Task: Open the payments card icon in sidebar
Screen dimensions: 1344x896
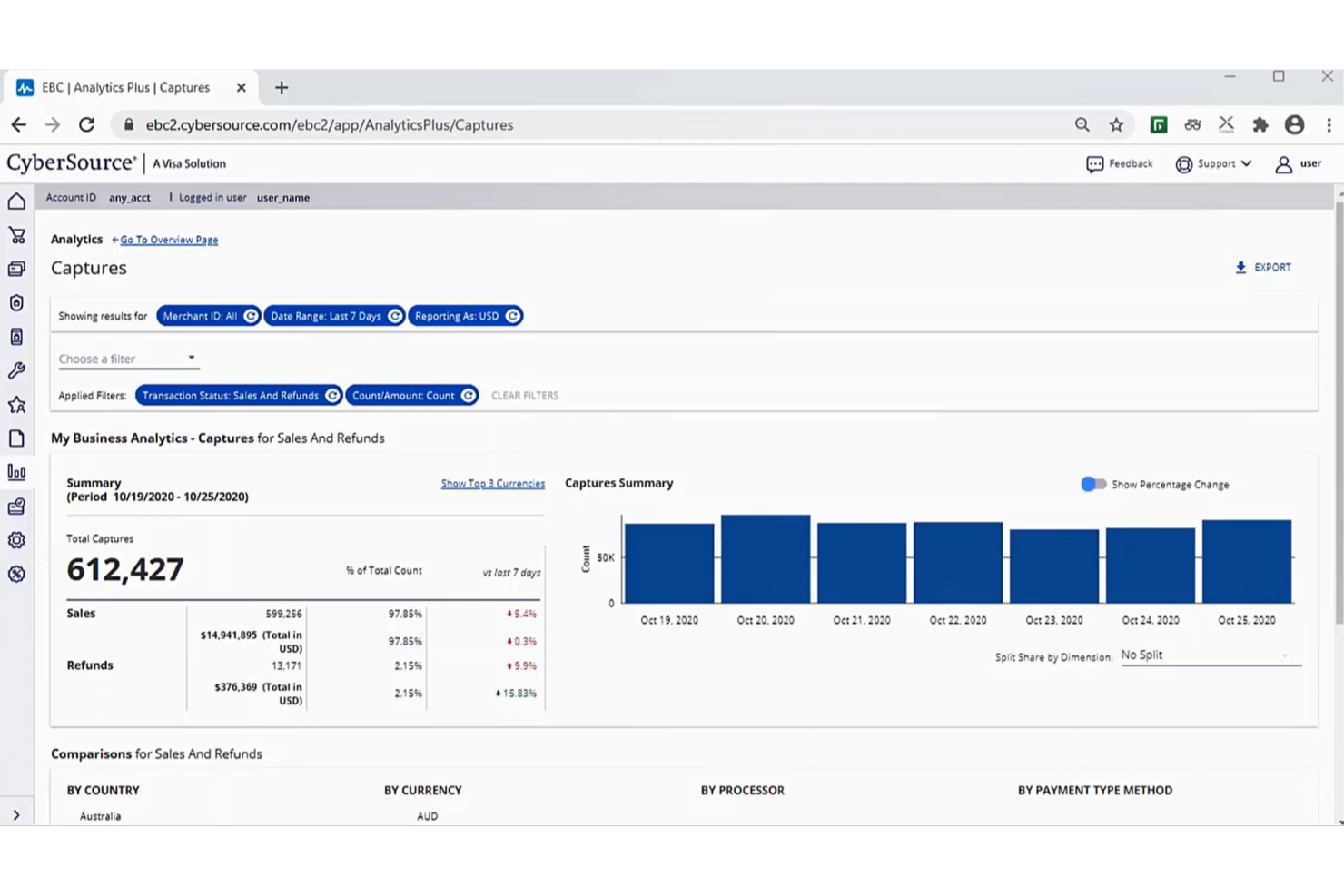Action: tap(16, 268)
